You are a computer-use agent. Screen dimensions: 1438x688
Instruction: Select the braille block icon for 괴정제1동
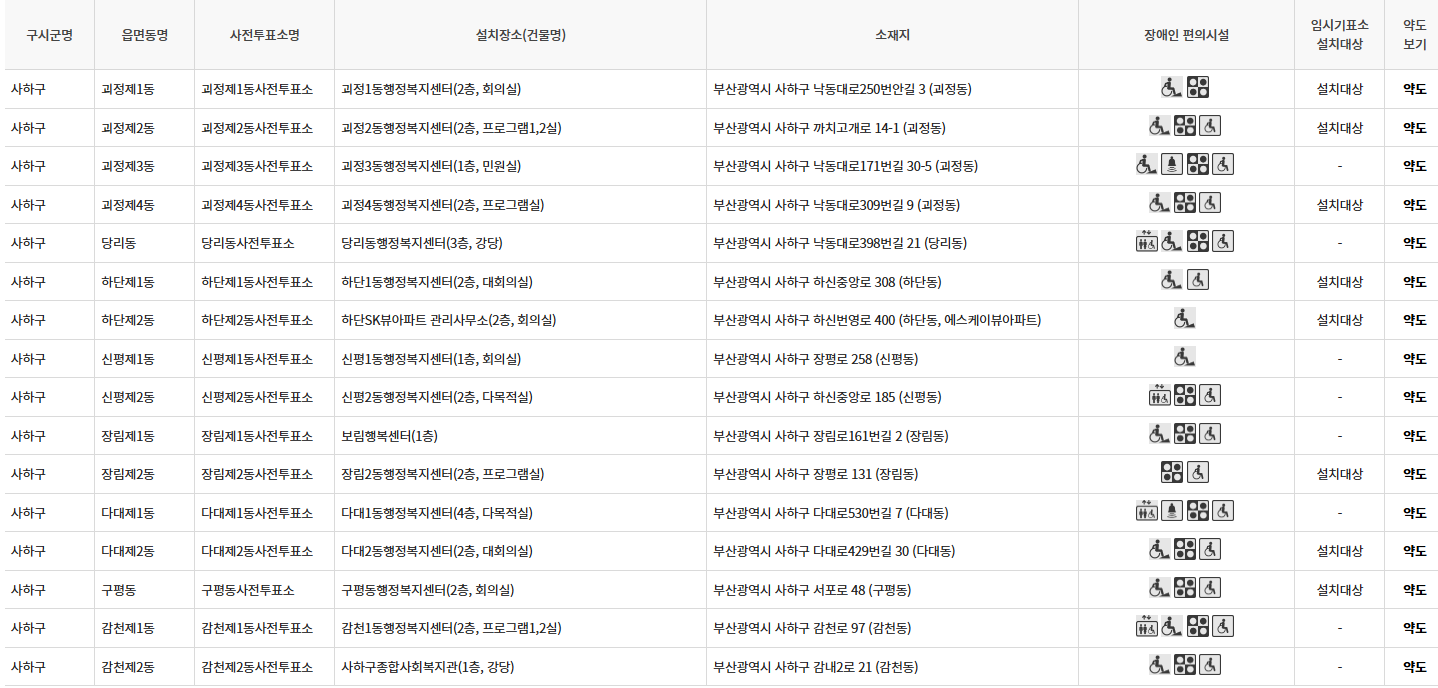[x=1198, y=87]
